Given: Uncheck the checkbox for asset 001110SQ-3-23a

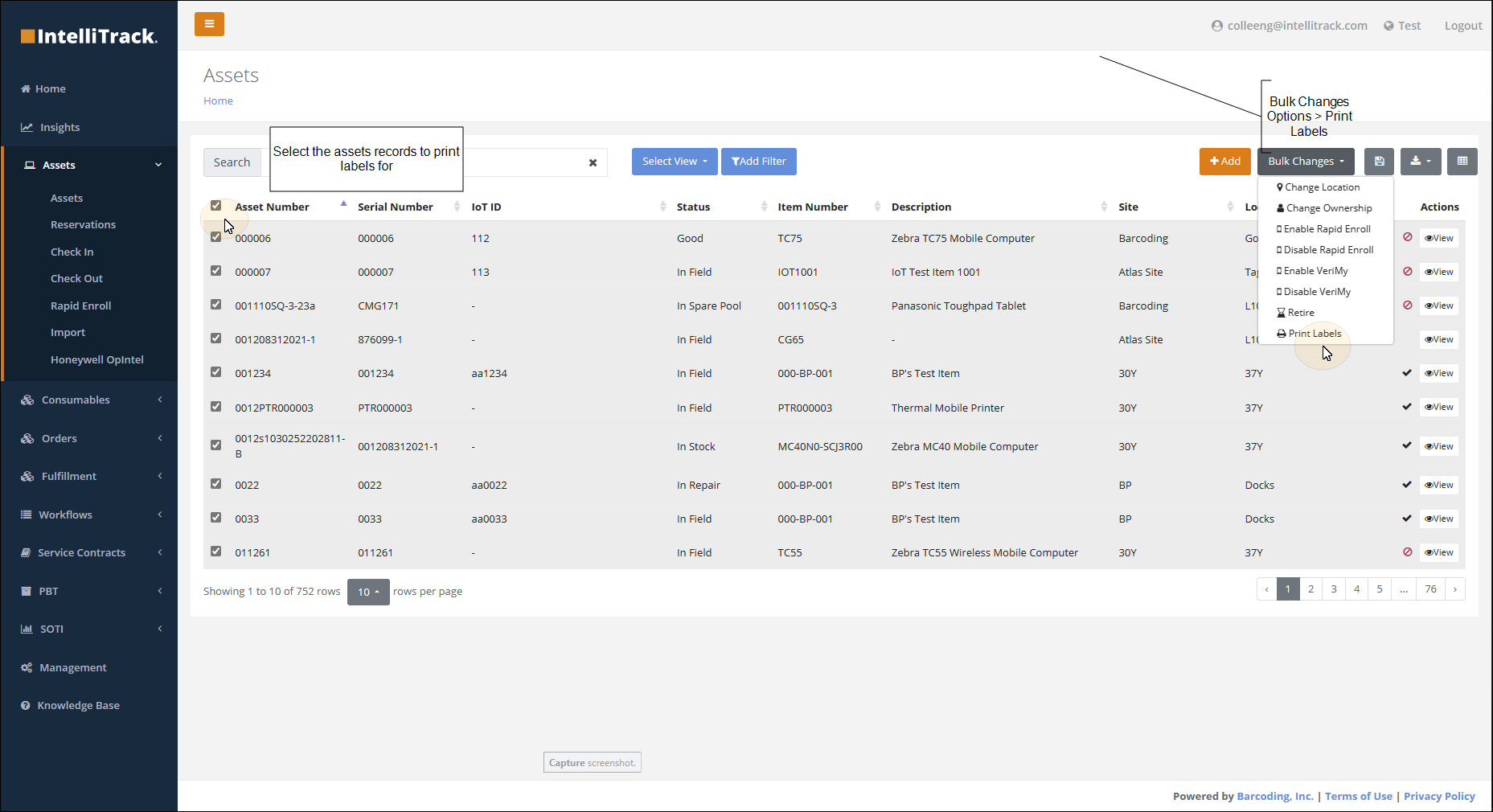Looking at the screenshot, I should (215, 305).
